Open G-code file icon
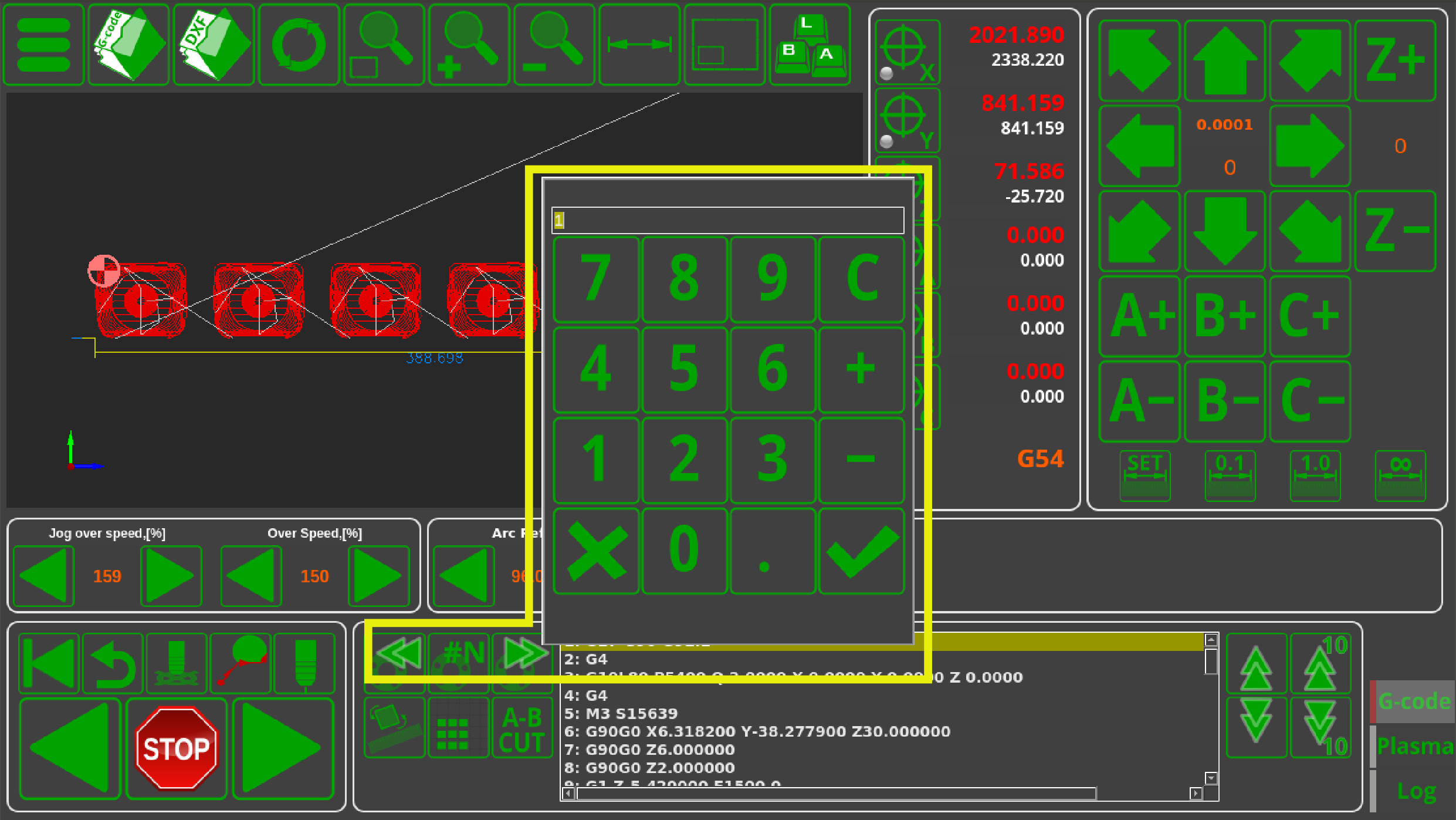The height and width of the screenshot is (820, 1456). (x=128, y=45)
